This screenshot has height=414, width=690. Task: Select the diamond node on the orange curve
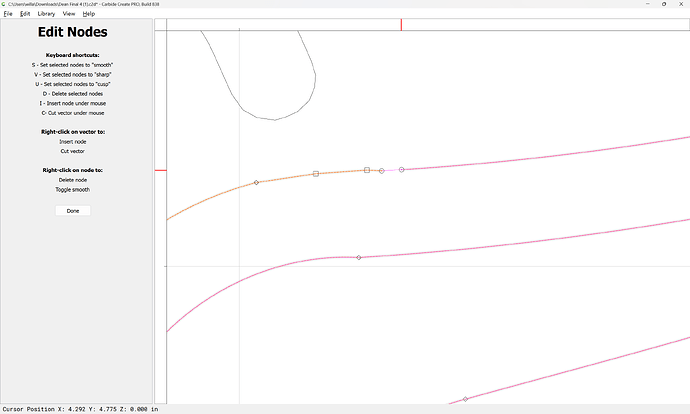tap(256, 182)
